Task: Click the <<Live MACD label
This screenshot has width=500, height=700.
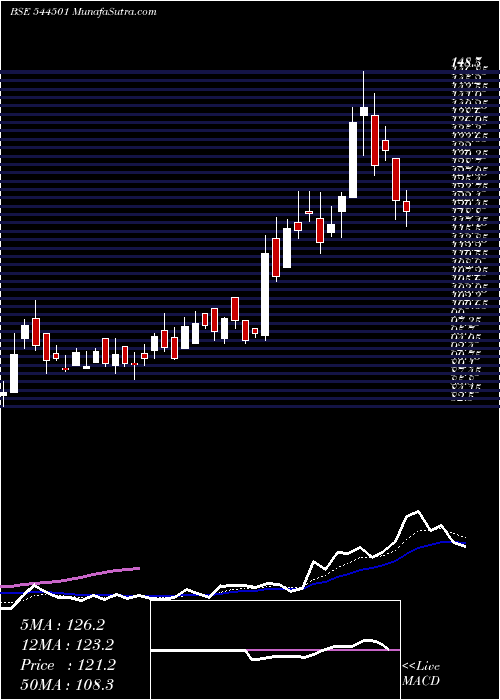Action: coord(421,674)
